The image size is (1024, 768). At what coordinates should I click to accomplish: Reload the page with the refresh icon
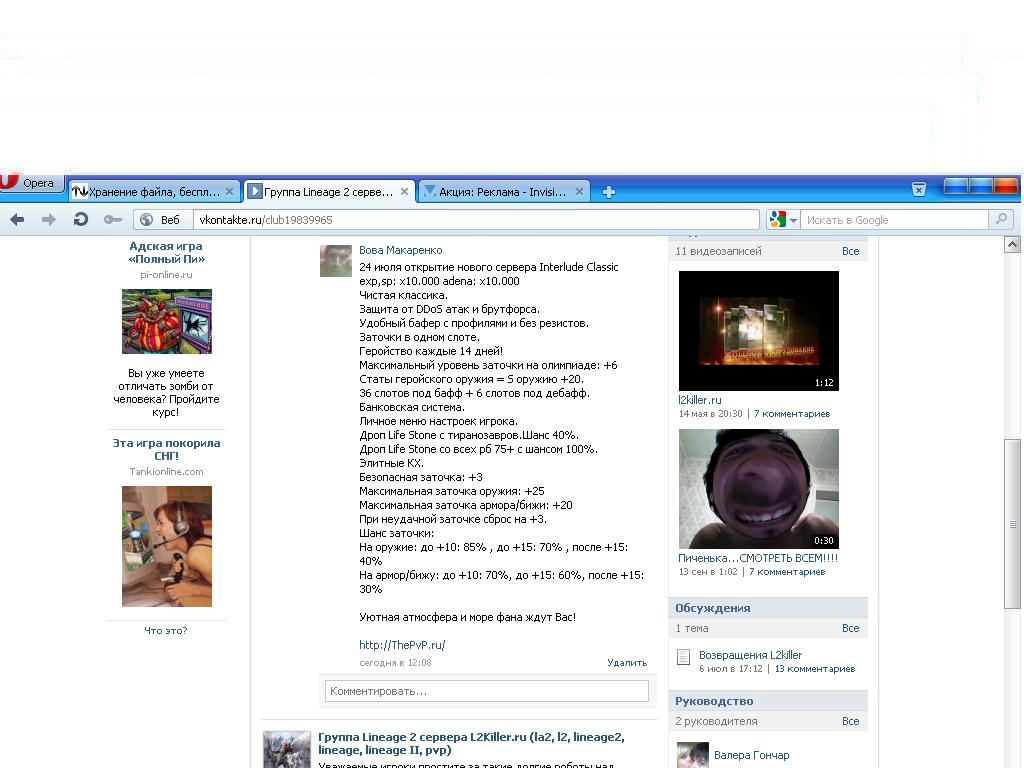(80, 219)
